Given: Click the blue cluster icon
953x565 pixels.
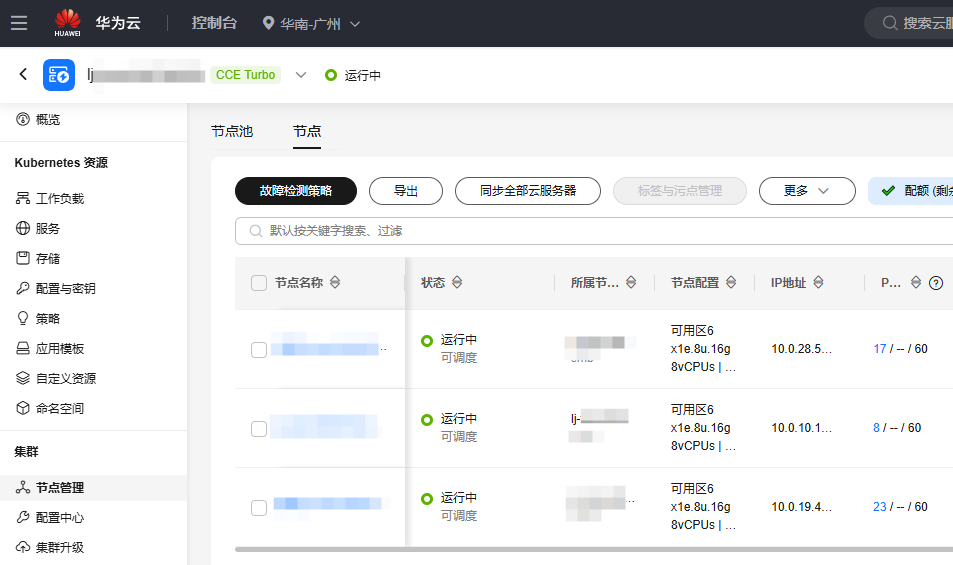Looking at the screenshot, I should pos(59,75).
